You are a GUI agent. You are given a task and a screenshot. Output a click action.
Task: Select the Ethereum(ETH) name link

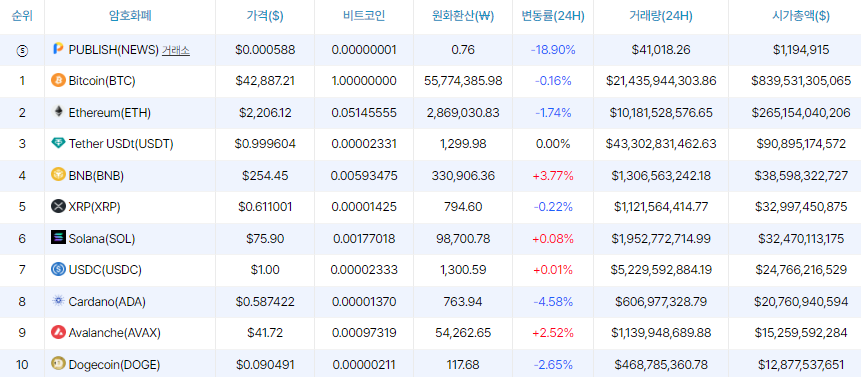coord(110,112)
